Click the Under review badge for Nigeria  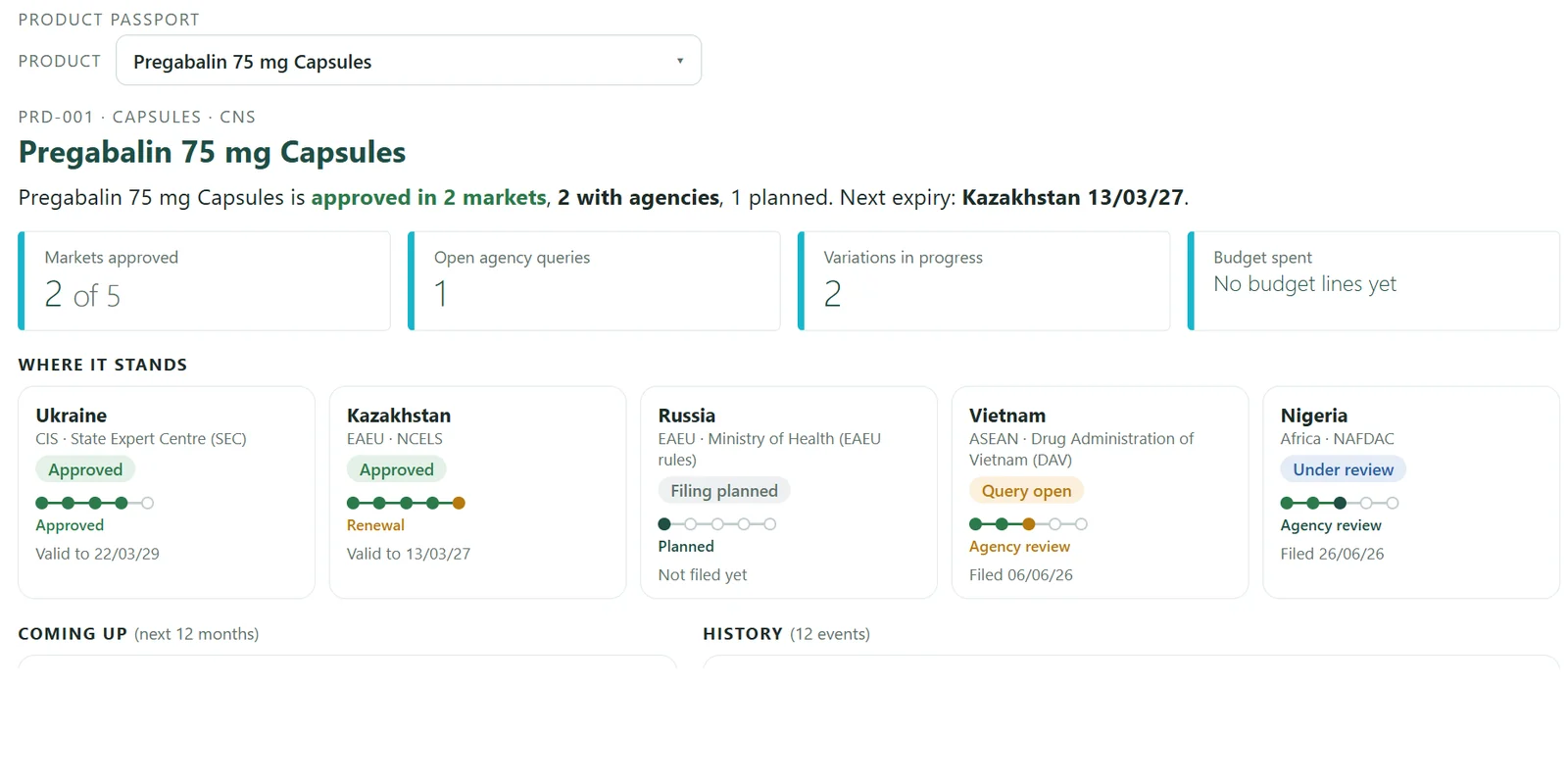point(1343,469)
